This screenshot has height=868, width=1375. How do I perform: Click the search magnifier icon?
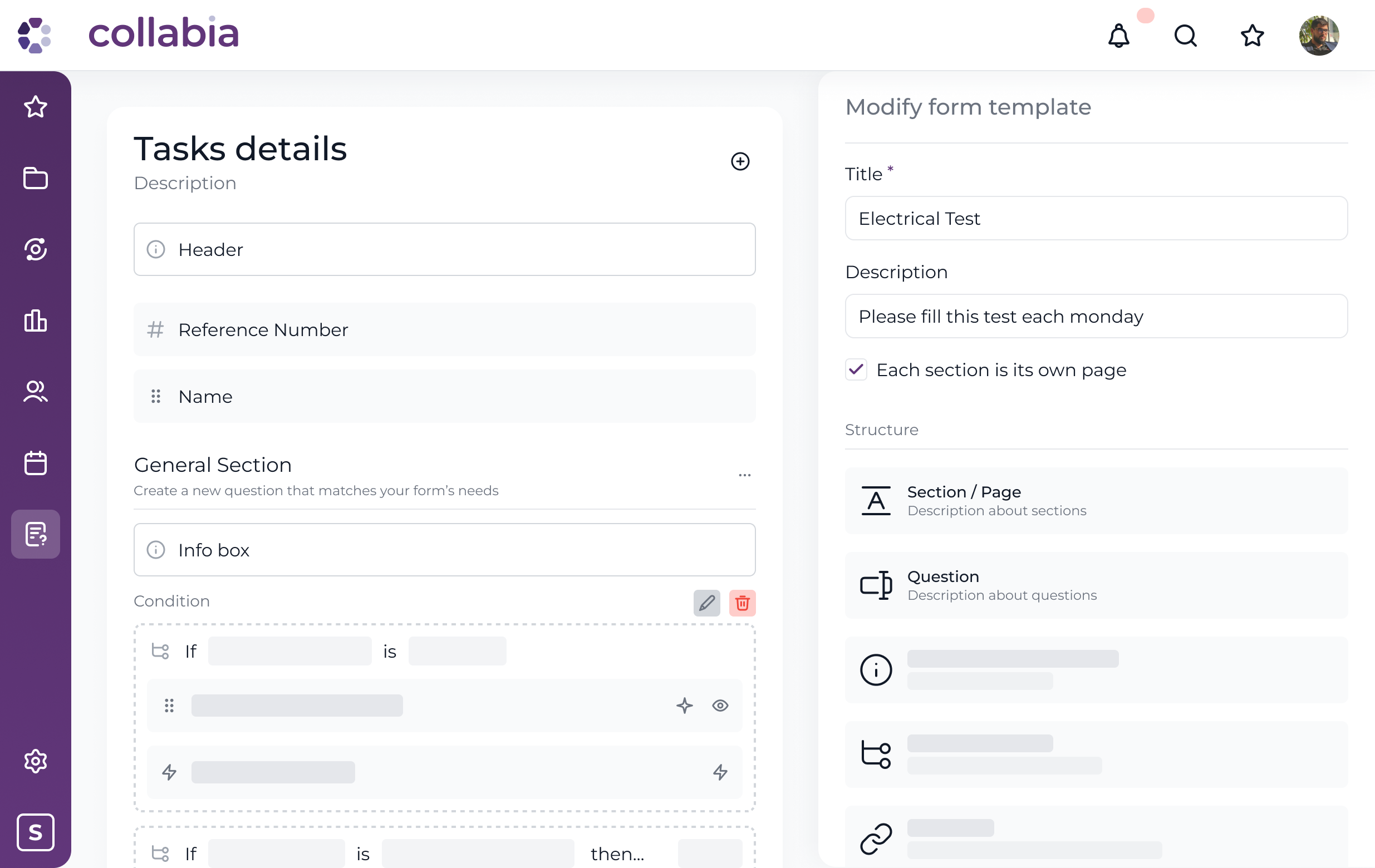pos(1185,36)
